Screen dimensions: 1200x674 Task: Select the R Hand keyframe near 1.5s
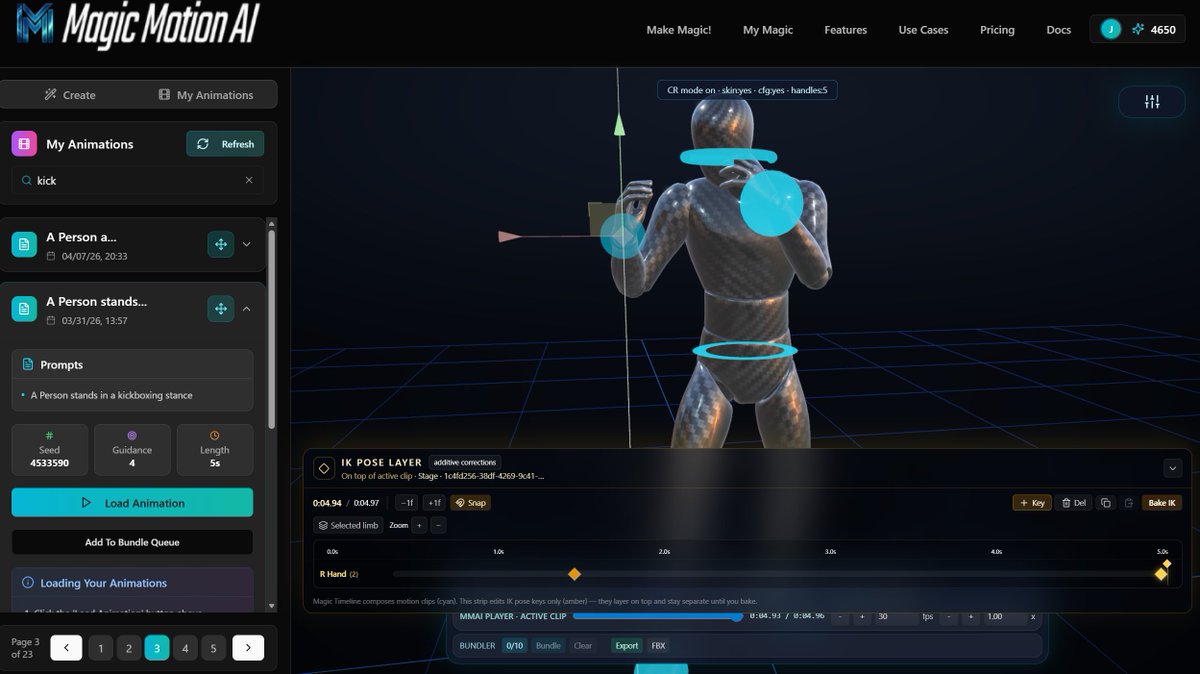574,574
